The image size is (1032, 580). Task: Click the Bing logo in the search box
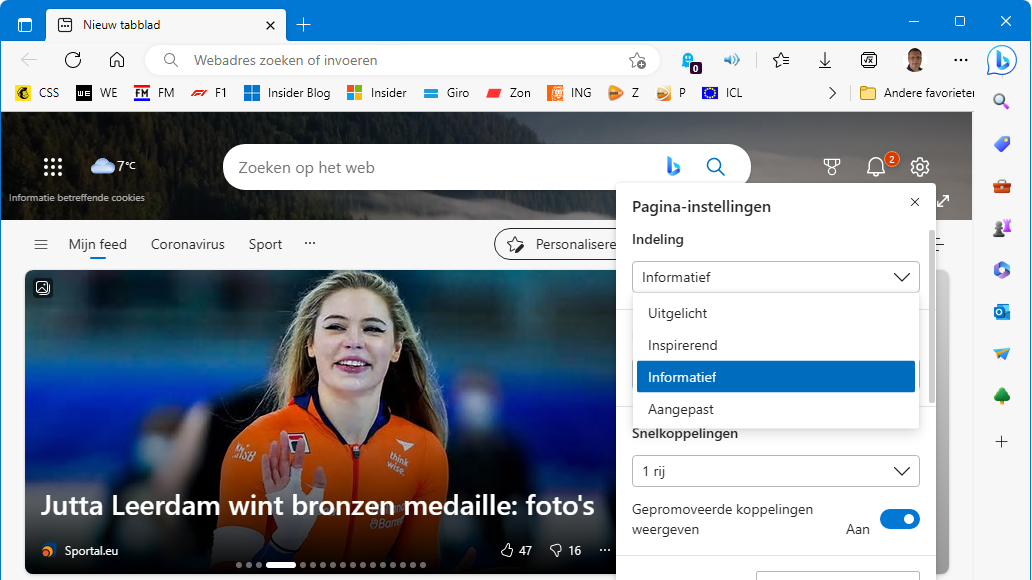click(673, 167)
